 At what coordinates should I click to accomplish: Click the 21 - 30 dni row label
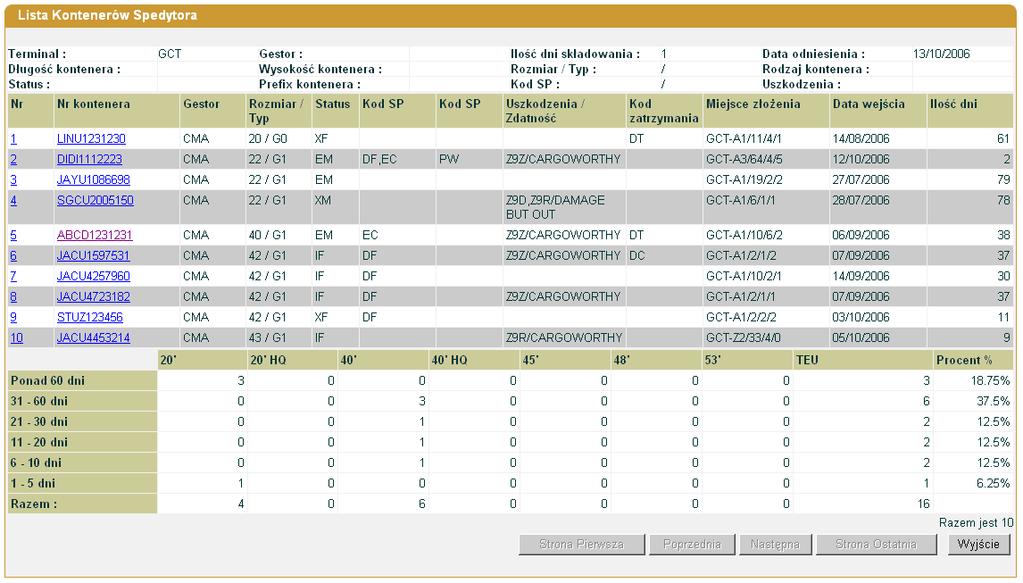82,422
